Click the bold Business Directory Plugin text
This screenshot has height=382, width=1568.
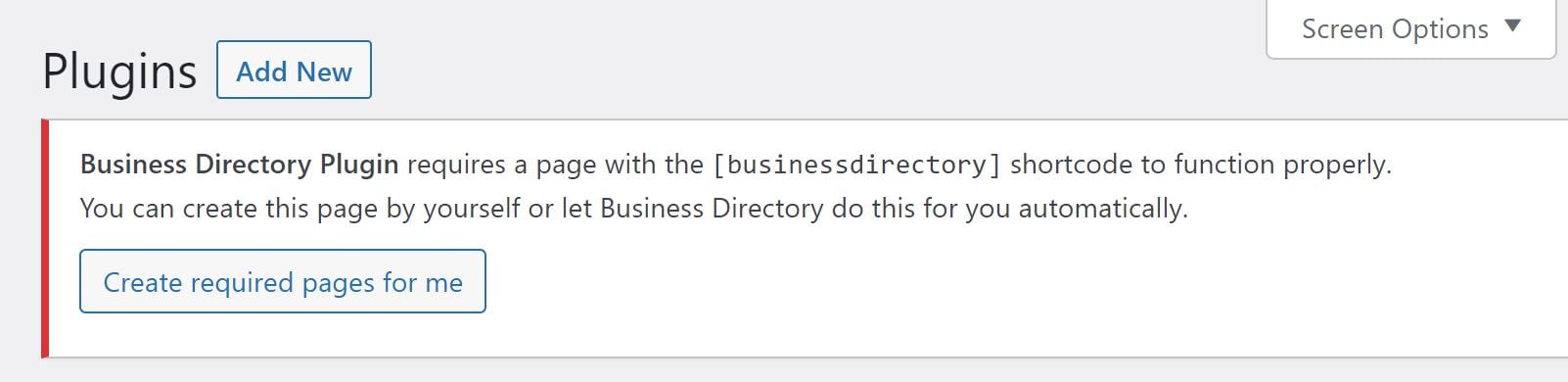[239, 165]
